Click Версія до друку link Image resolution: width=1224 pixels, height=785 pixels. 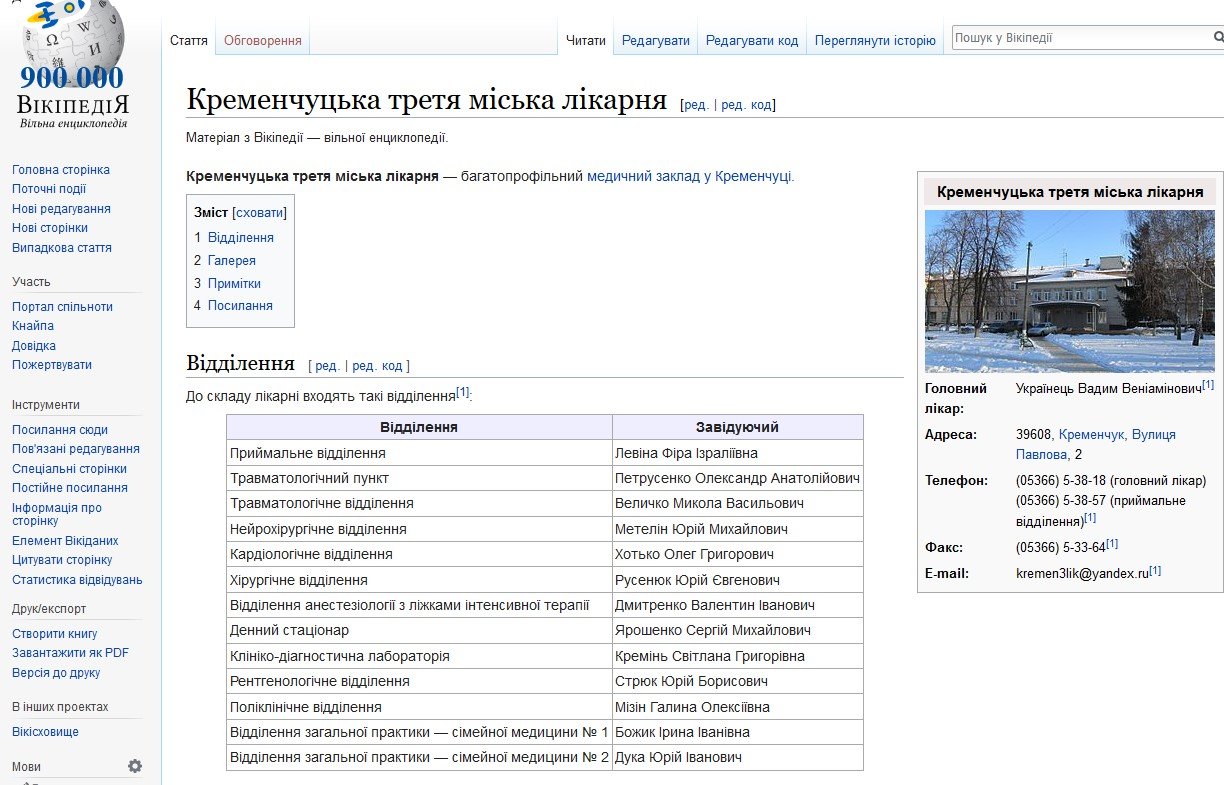[56, 673]
